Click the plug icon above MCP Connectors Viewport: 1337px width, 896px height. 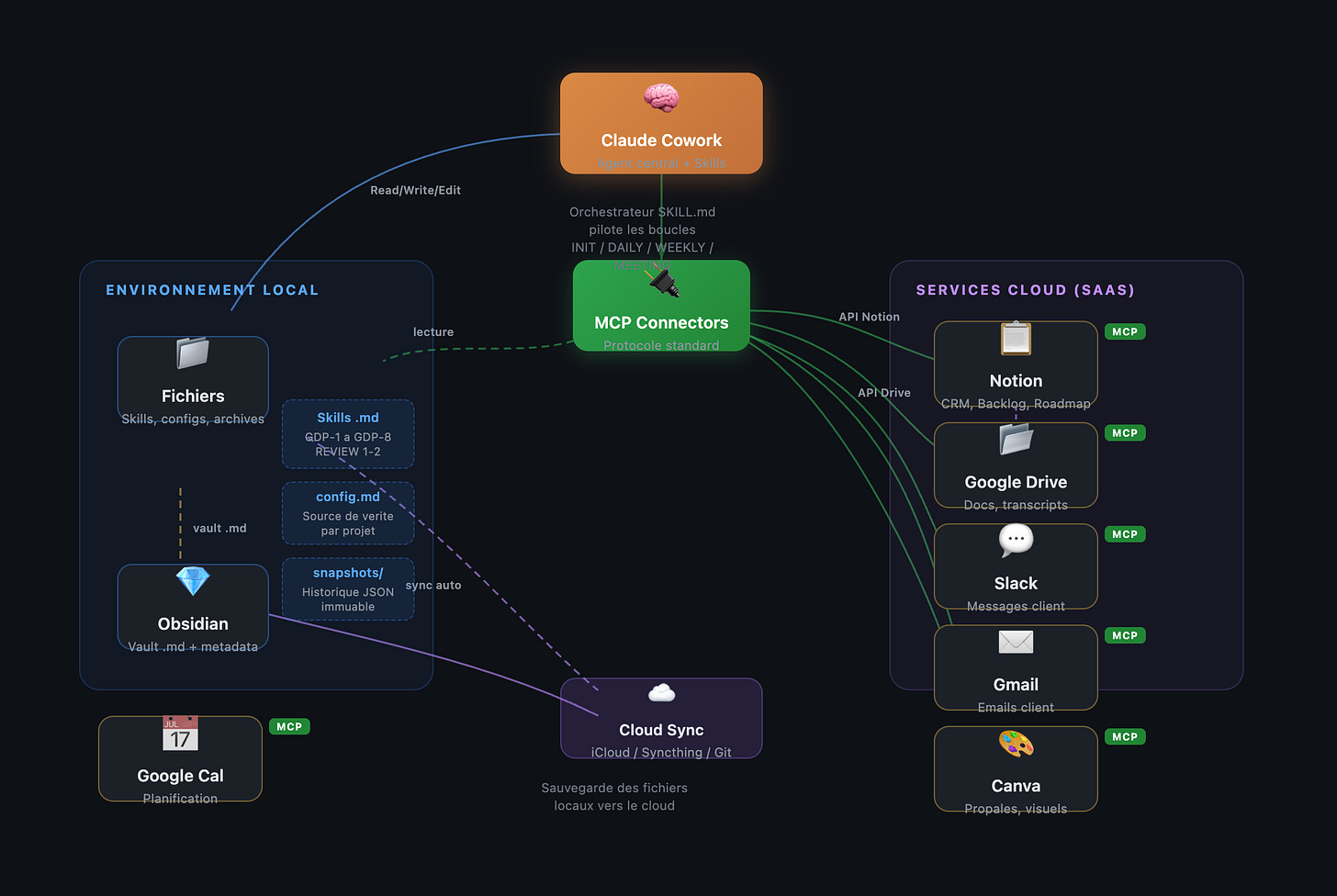coord(664,284)
